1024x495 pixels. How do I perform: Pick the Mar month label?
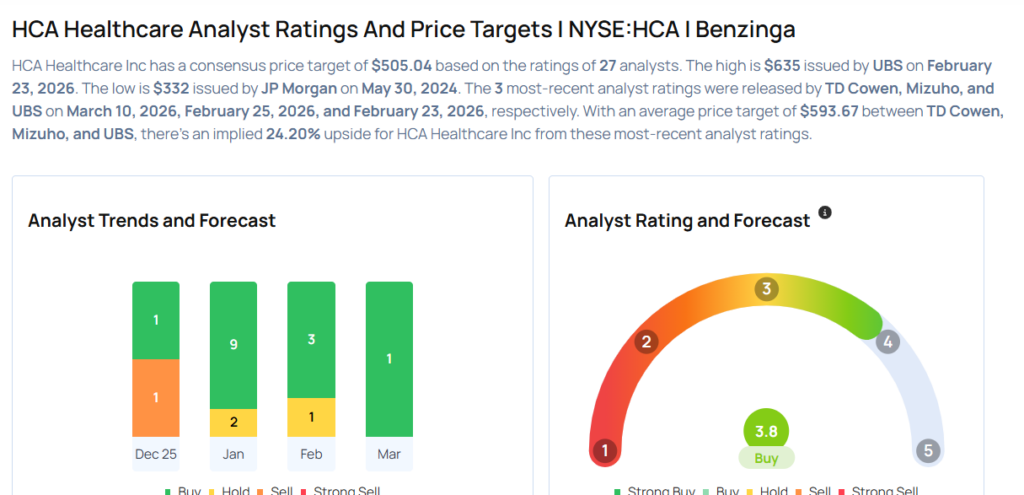[389, 454]
